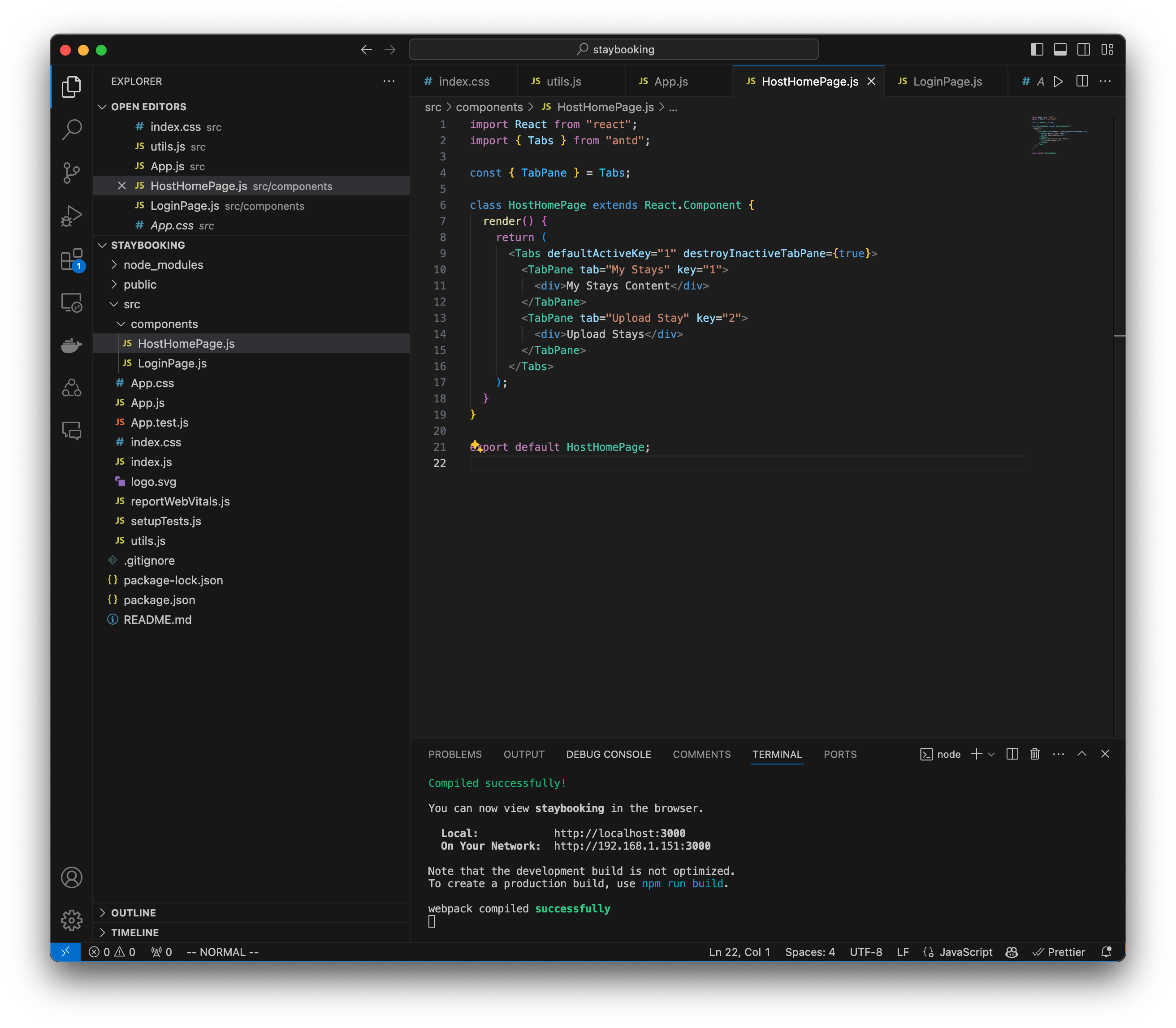Image resolution: width=1176 pixels, height=1028 pixels.
Task: Toggle the primary sidebar visibility
Action: (1036, 49)
